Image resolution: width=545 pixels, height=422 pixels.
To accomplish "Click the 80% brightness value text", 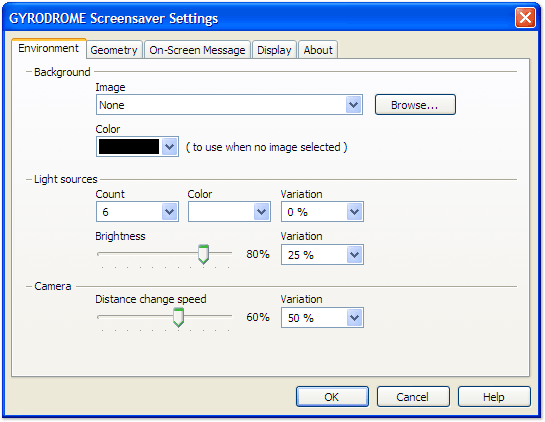I will click(x=258, y=254).
